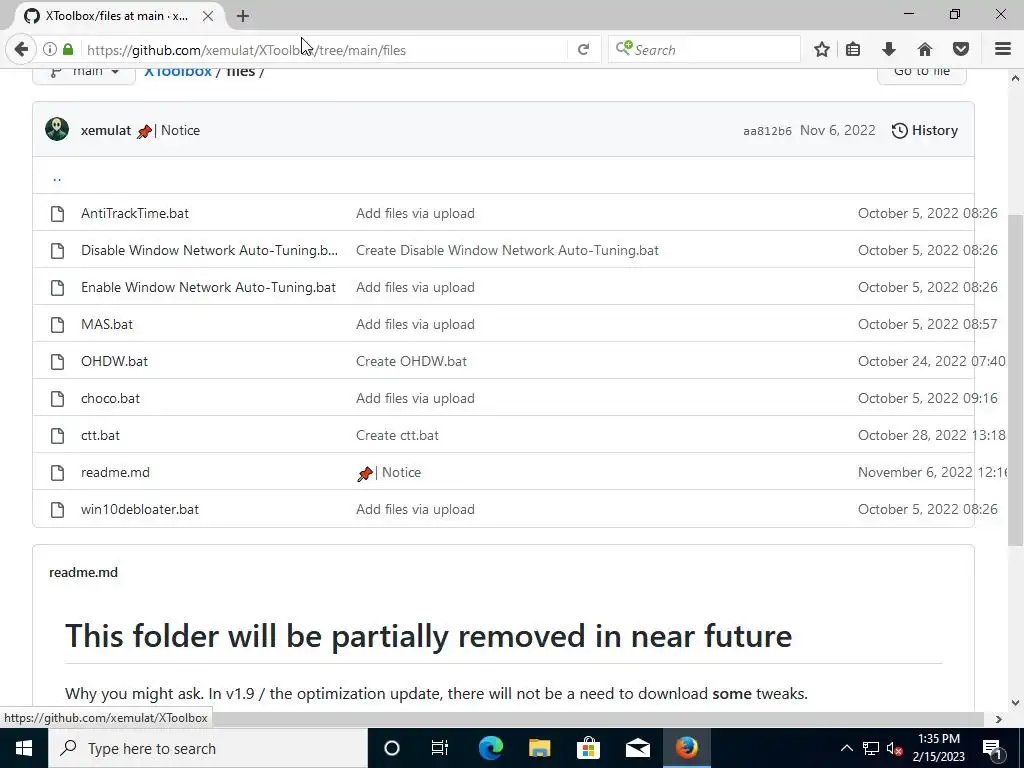Open commit hash aa812b6
Screen dimensions: 1024x768
[767, 131]
